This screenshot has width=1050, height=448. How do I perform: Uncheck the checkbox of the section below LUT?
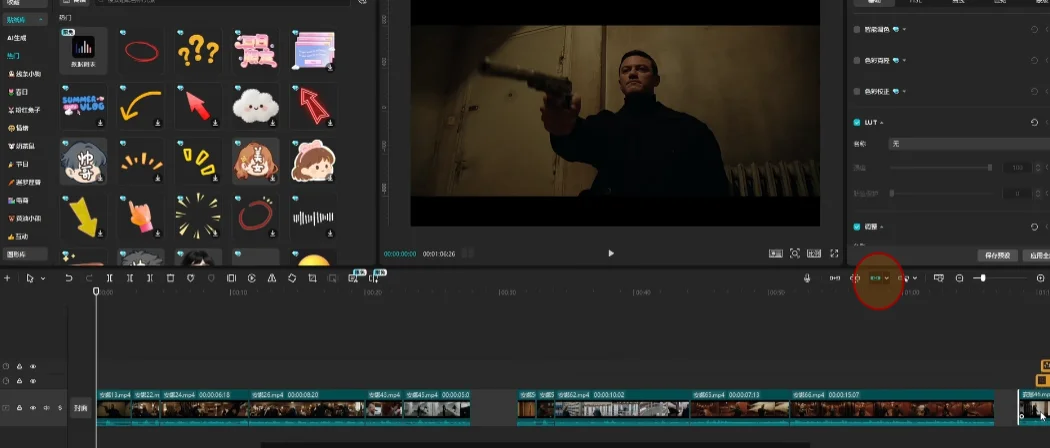tap(856, 227)
